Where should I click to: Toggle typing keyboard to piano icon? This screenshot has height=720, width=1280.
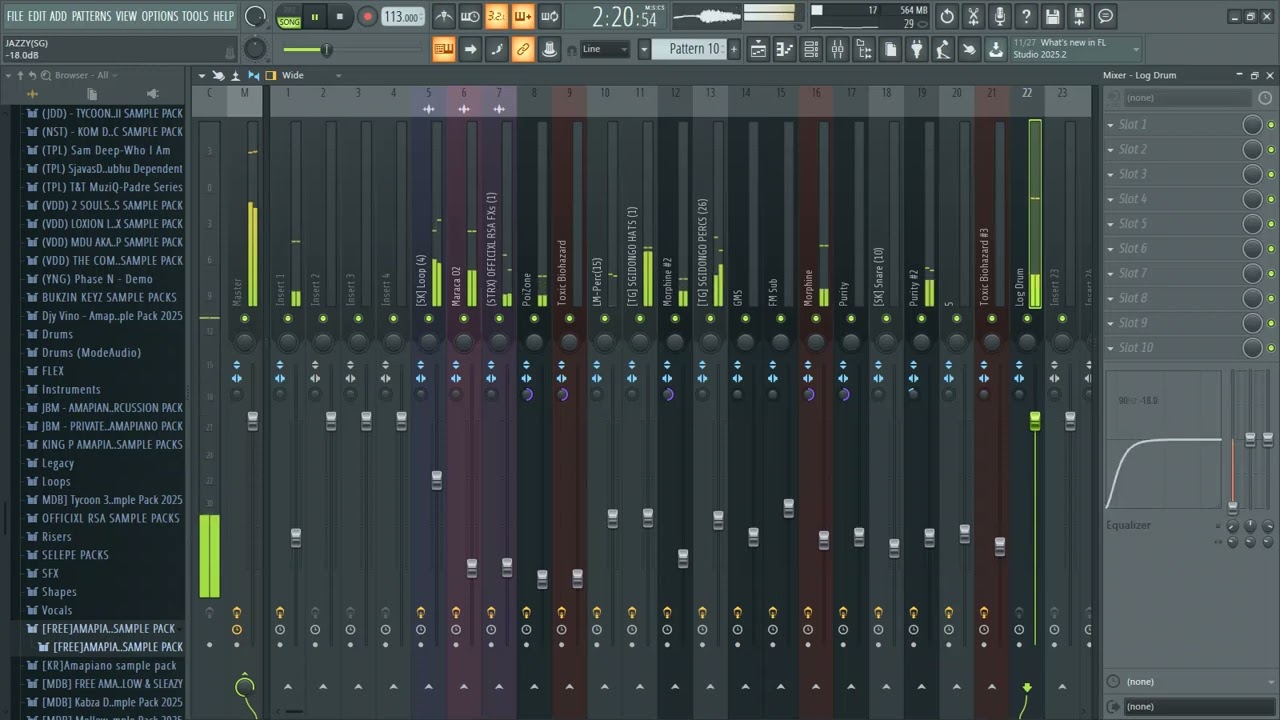click(x=444, y=49)
